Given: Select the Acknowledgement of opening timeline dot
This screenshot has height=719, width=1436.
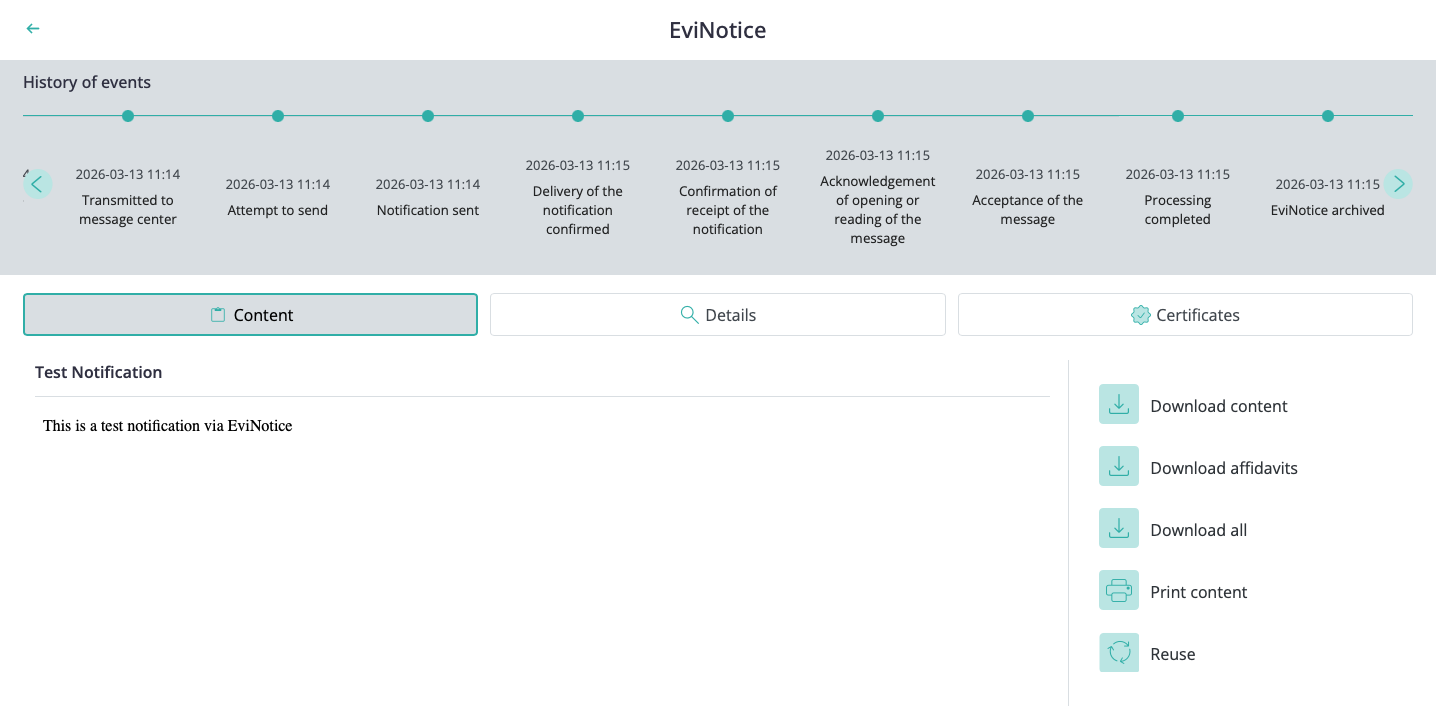Looking at the screenshot, I should pyautogui.click(x=878, y=116).
